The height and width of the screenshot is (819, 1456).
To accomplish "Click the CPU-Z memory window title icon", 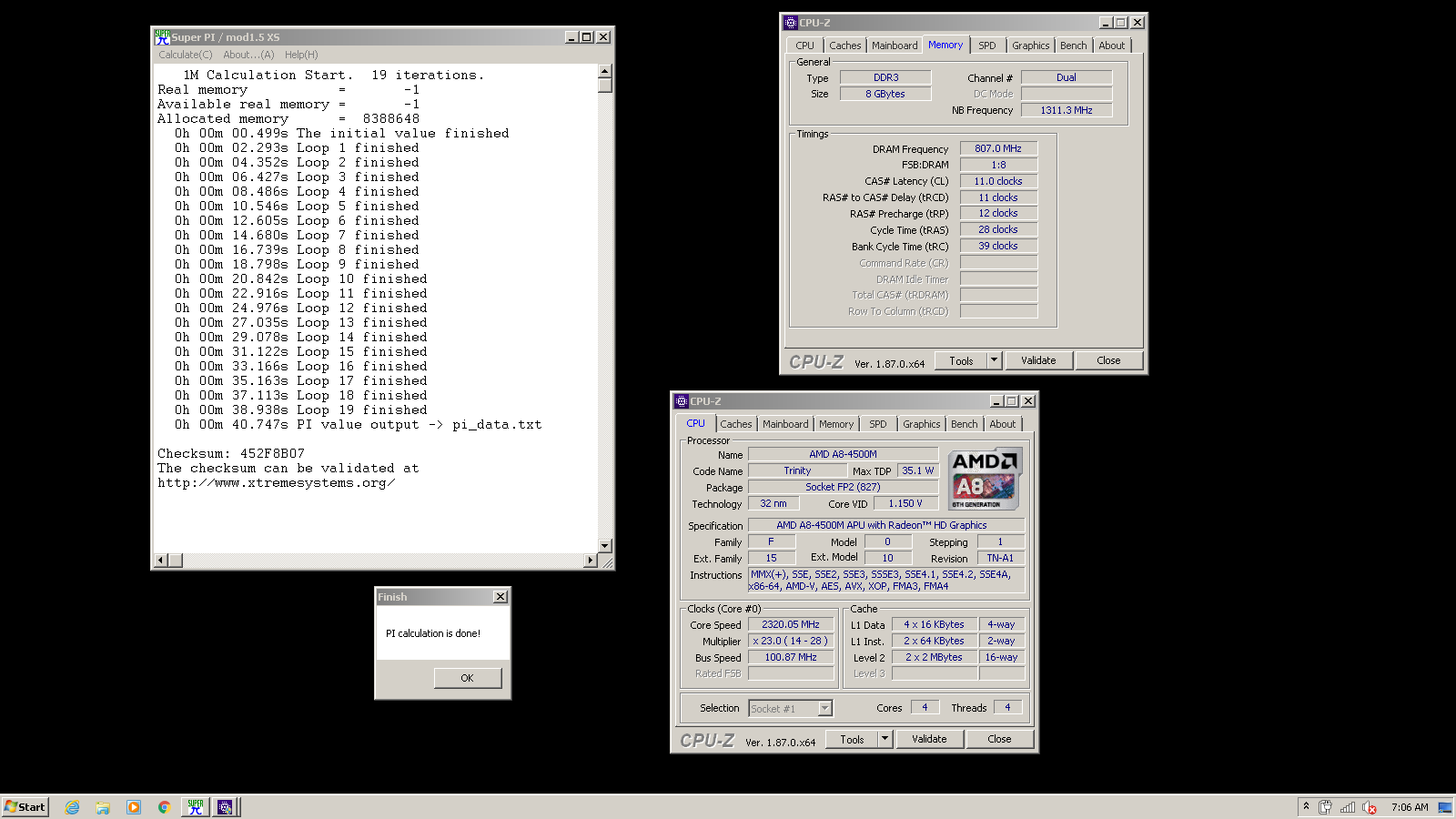I will click(x=791, y=23).
